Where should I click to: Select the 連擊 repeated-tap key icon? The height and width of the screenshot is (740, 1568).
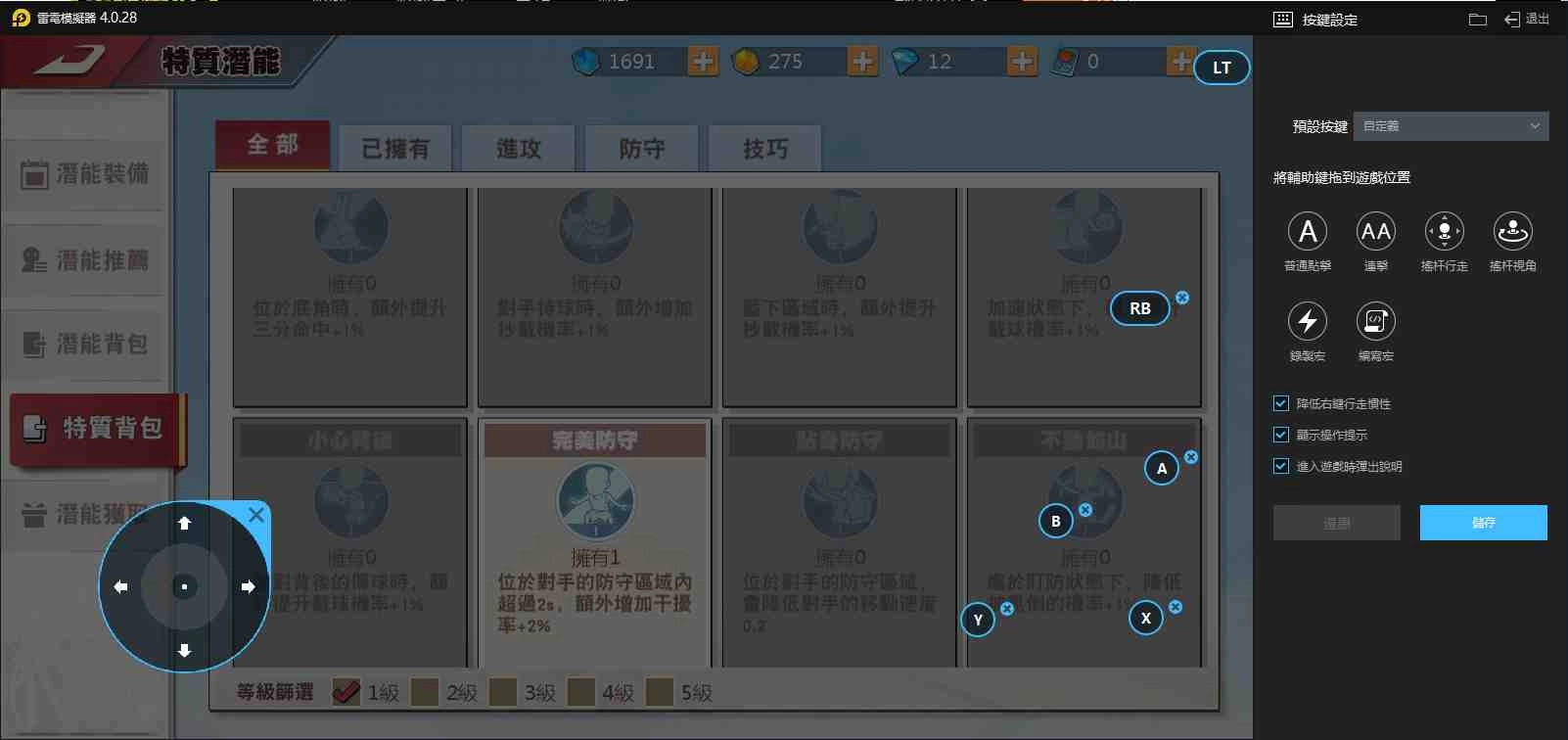tap(1375, 232)
